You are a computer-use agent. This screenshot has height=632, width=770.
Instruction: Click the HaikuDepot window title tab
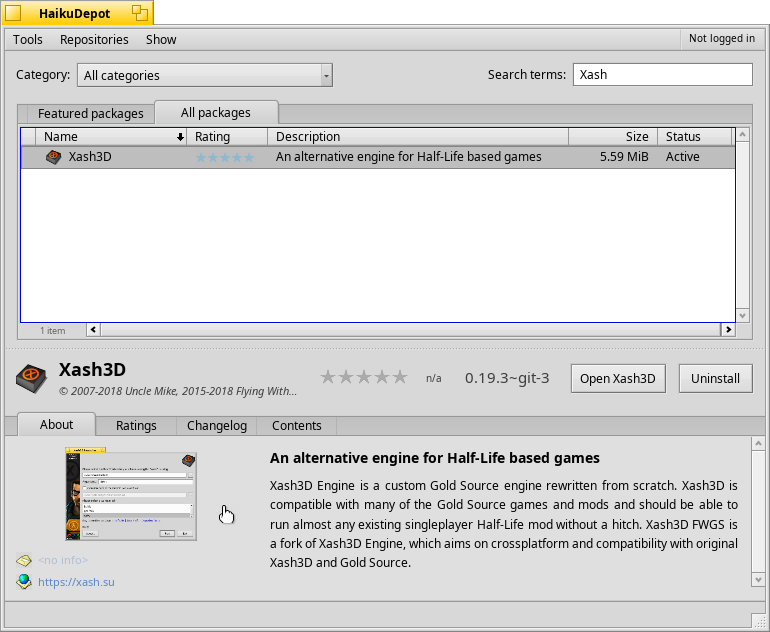pyautogui.click(x=77, y=13)
